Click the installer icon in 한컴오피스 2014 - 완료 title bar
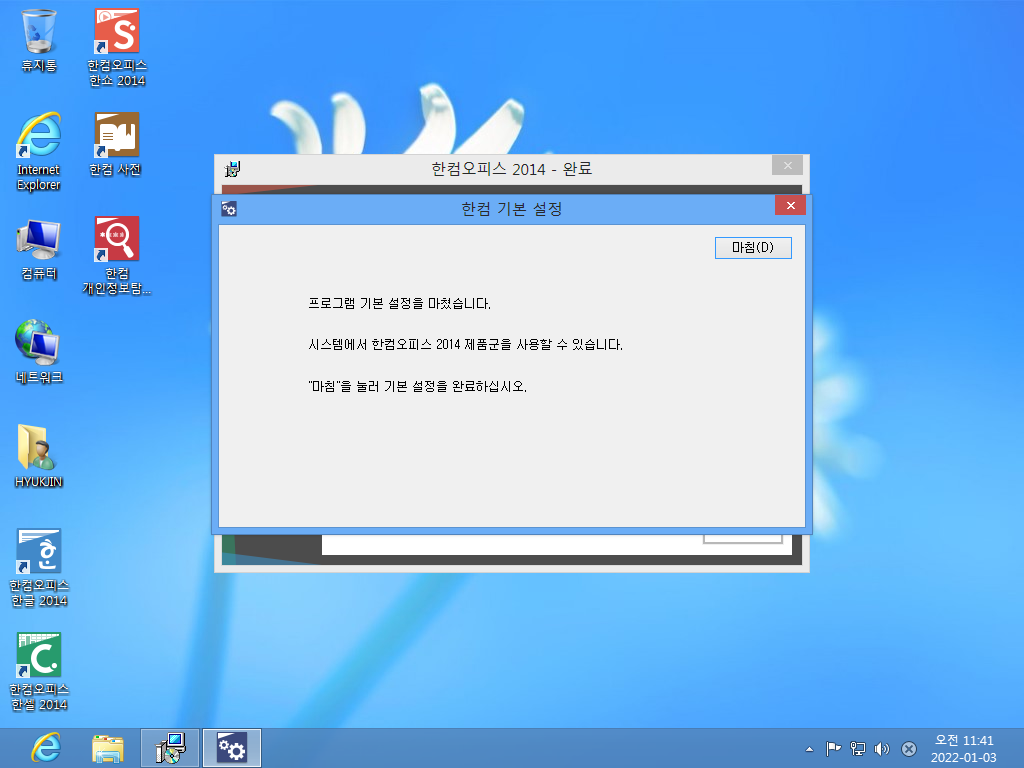Image resolution: width=1024 pixels, height=768 pixels. pos(232,169)
